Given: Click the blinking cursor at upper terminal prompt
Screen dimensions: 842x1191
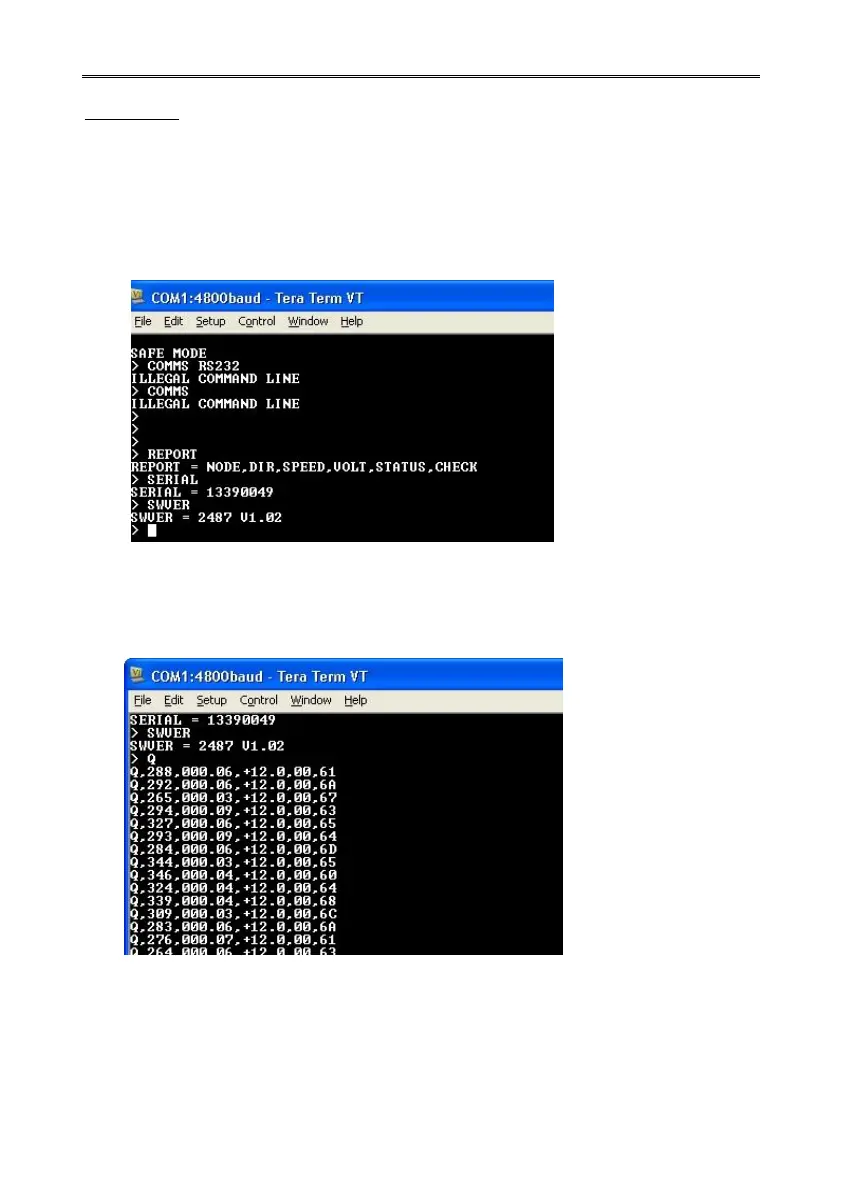Looking at the screenshot, I should (x=152, y=530).
